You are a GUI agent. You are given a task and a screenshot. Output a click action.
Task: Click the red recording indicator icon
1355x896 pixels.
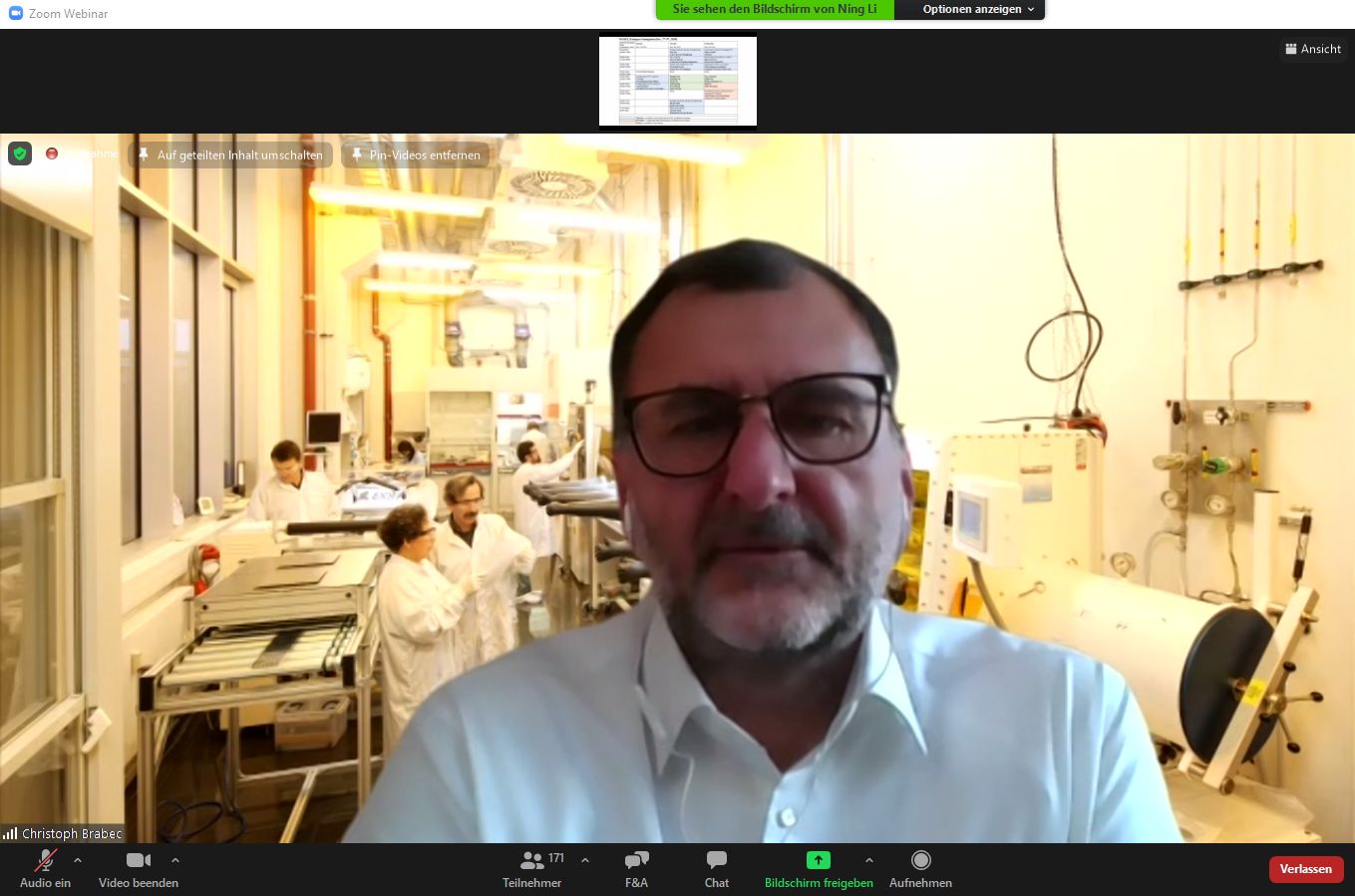pos(52,154)
